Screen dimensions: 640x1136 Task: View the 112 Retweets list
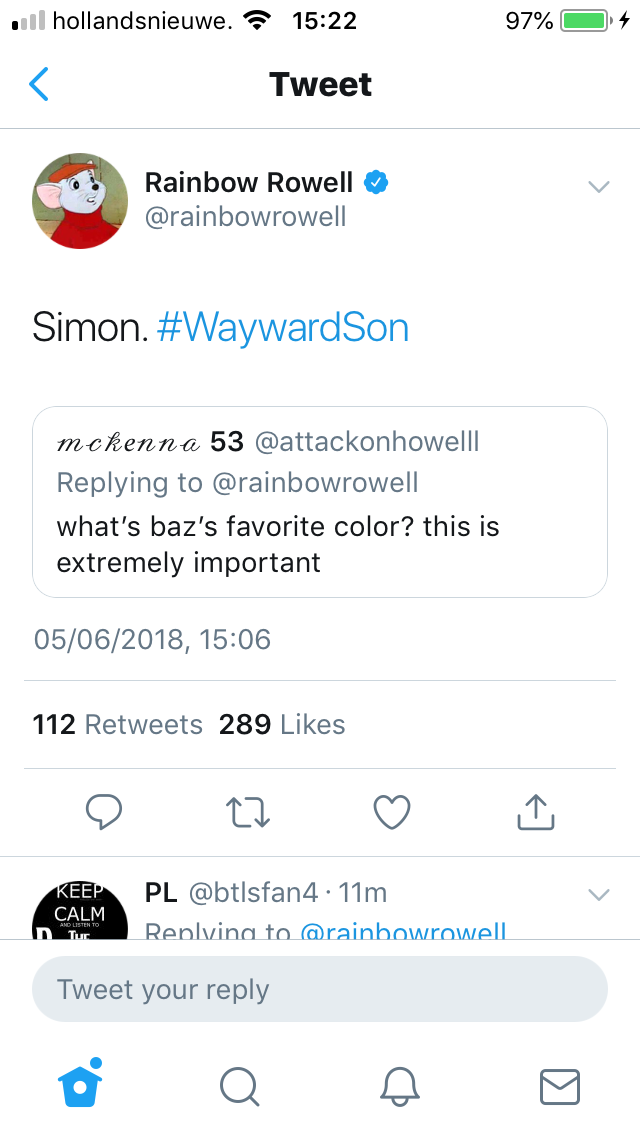[118, 725]
